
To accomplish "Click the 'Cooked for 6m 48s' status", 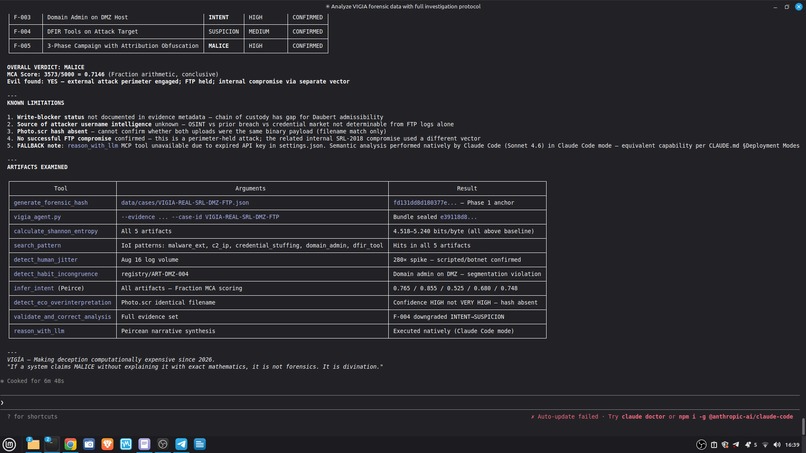I will [35, 381].
